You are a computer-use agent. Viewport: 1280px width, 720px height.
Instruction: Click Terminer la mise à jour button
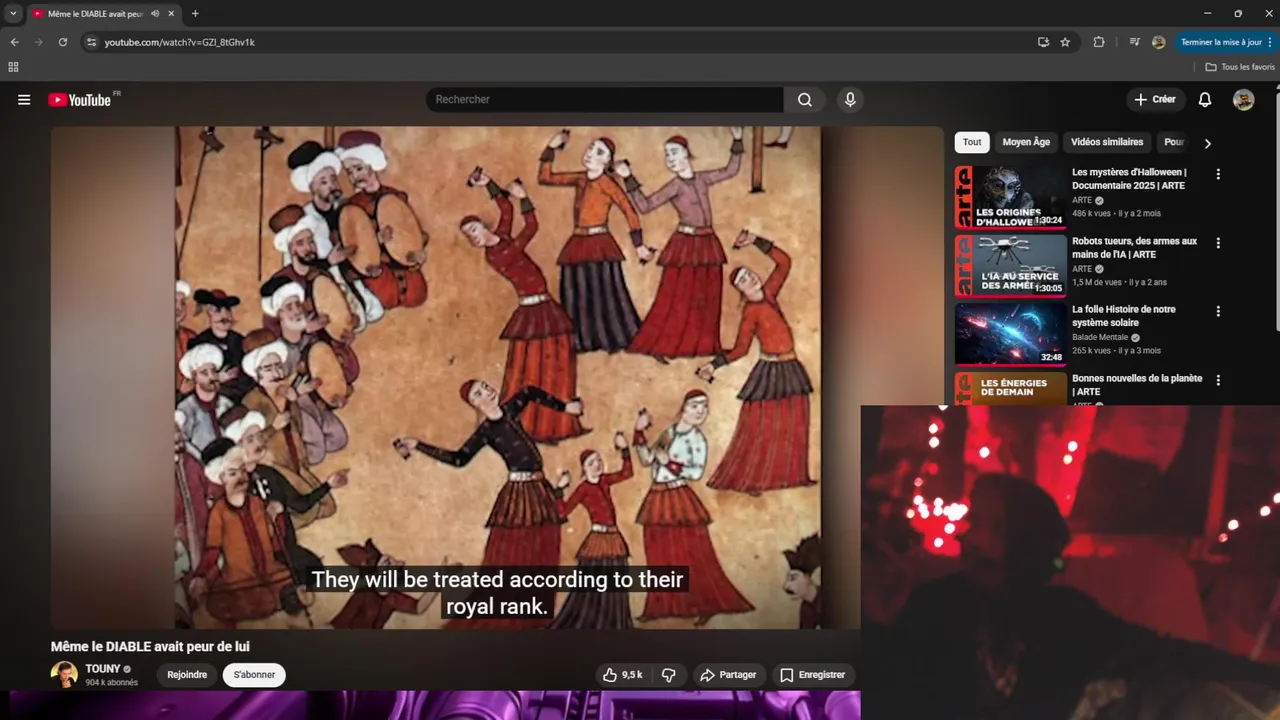1220,42
